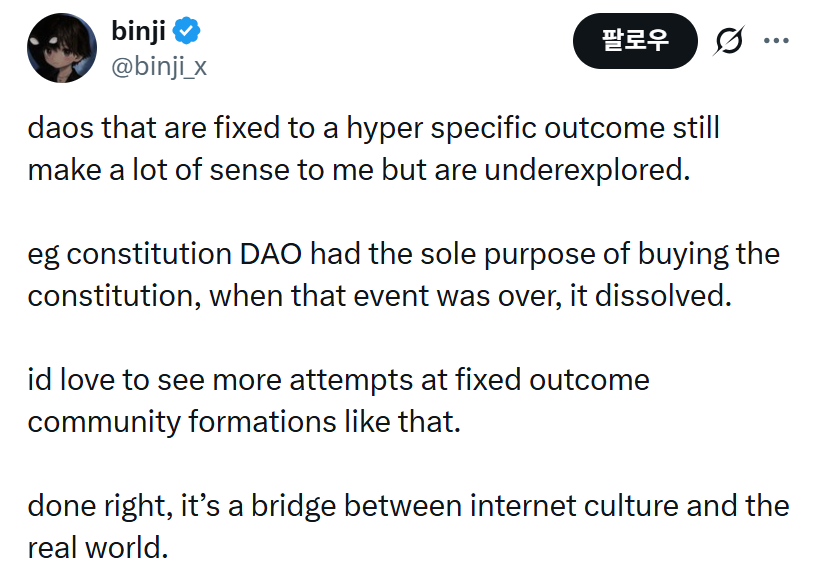Viewport: 813px width, 561px height.
Task: Click the blue verified checkmark badge
Action: pos(187,32)
